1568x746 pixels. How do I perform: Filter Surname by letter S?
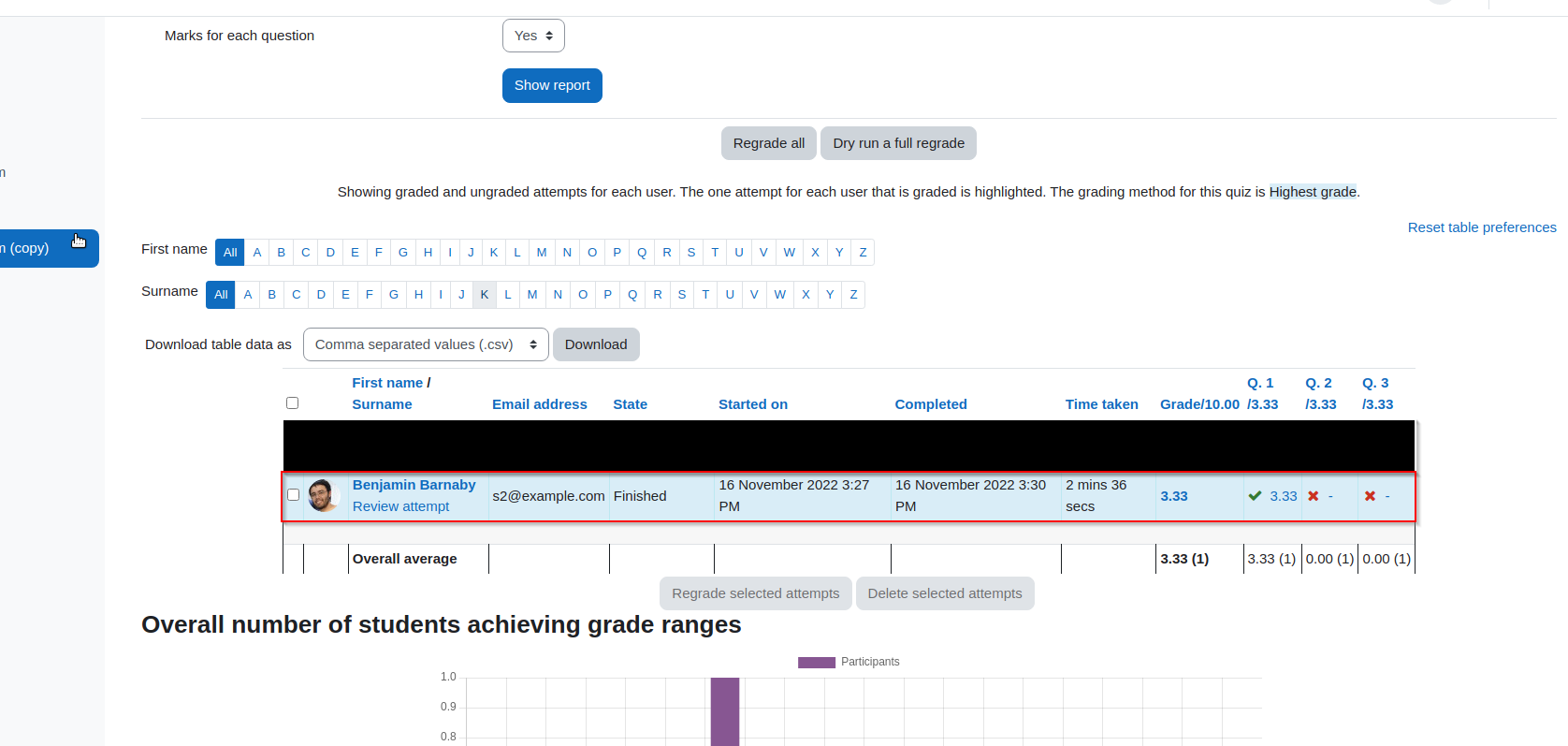pyautogui.click(x=682, y=295)
